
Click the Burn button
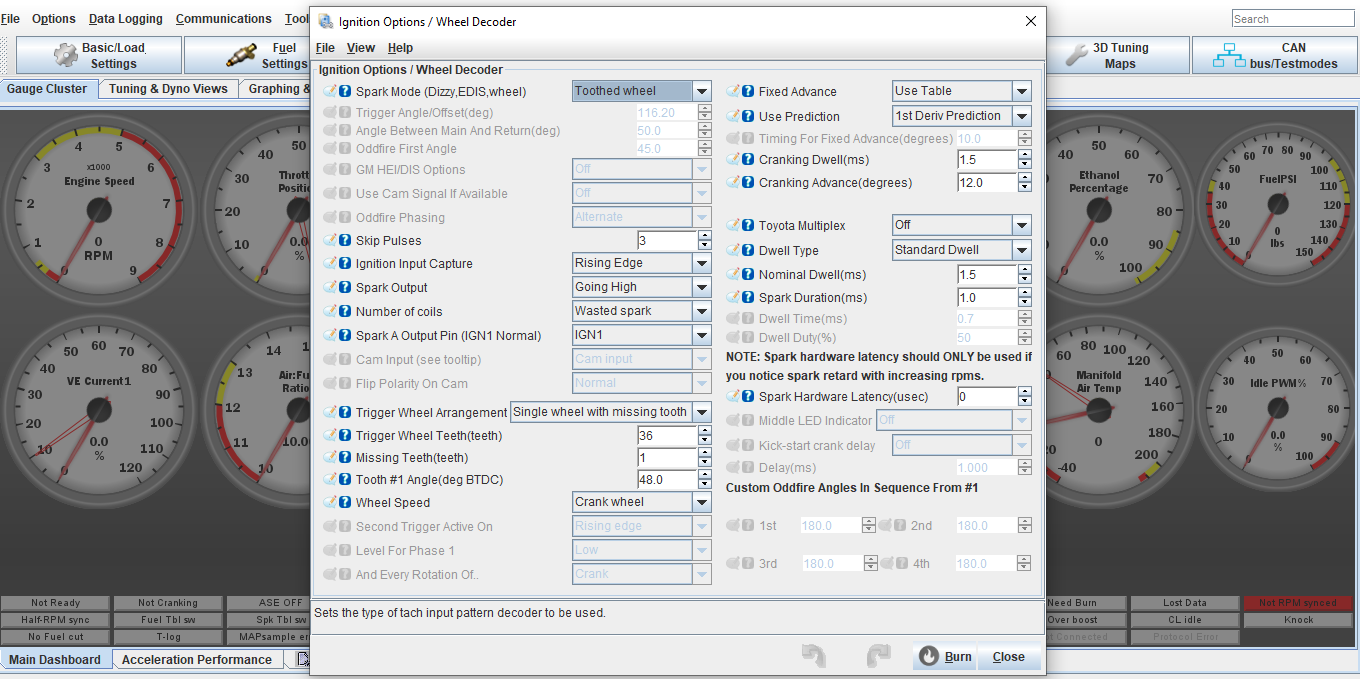coord(946,657)
